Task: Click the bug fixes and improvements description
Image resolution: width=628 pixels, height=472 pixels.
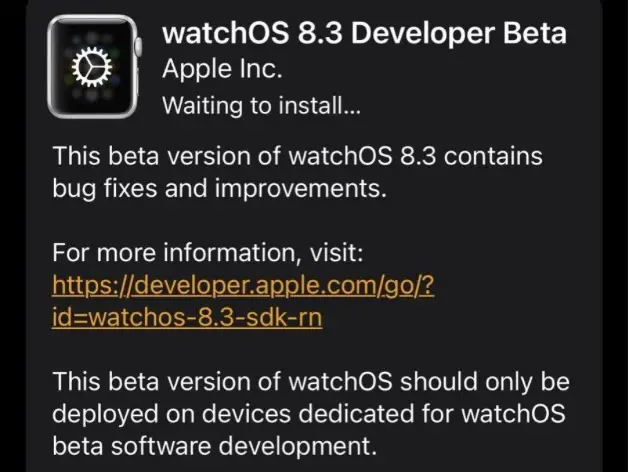Action: (298, 172)
